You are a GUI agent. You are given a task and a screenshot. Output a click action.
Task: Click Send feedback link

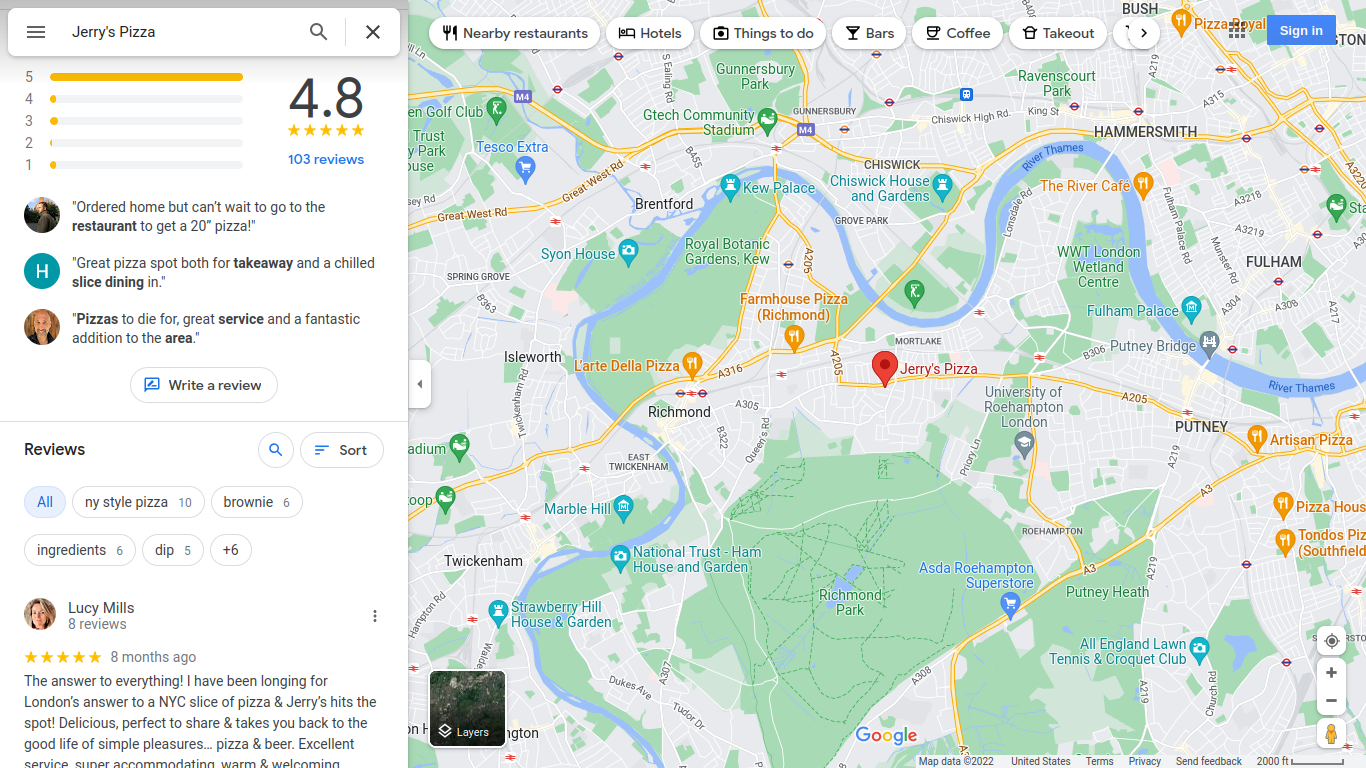tap(1208, 761)
